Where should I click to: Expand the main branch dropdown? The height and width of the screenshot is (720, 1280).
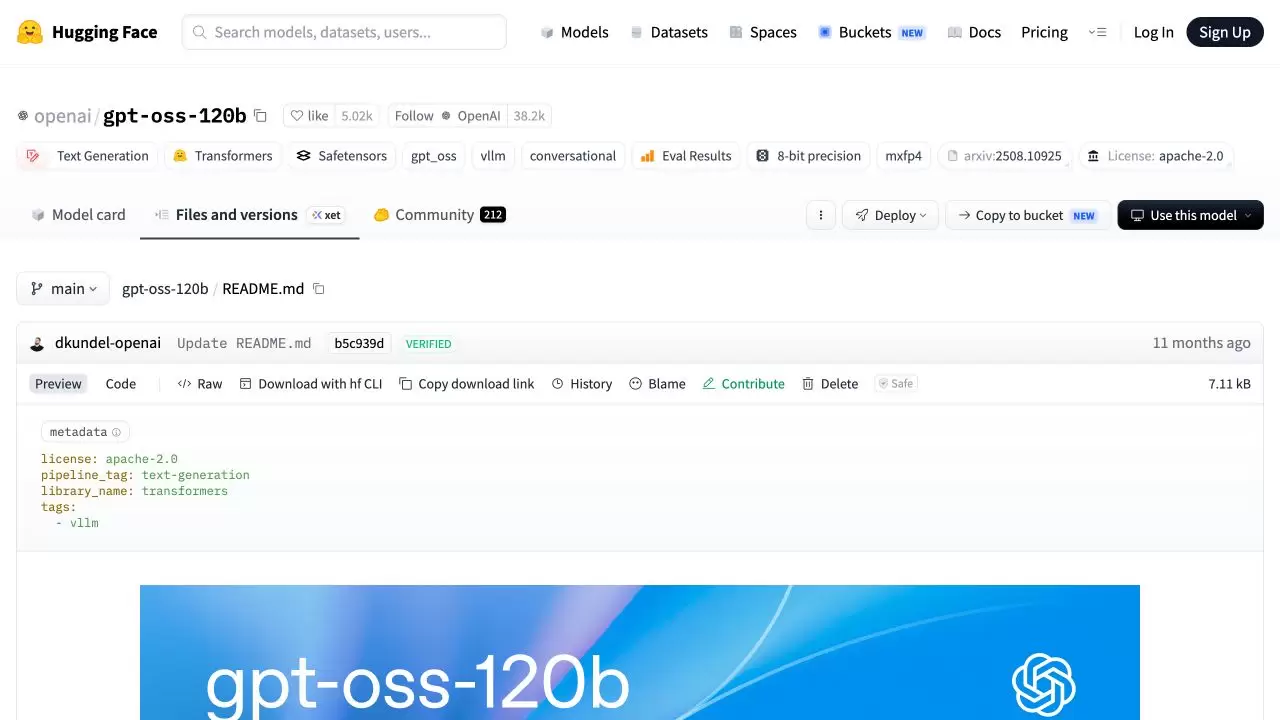pyautogui.click(x=63, y=289)
